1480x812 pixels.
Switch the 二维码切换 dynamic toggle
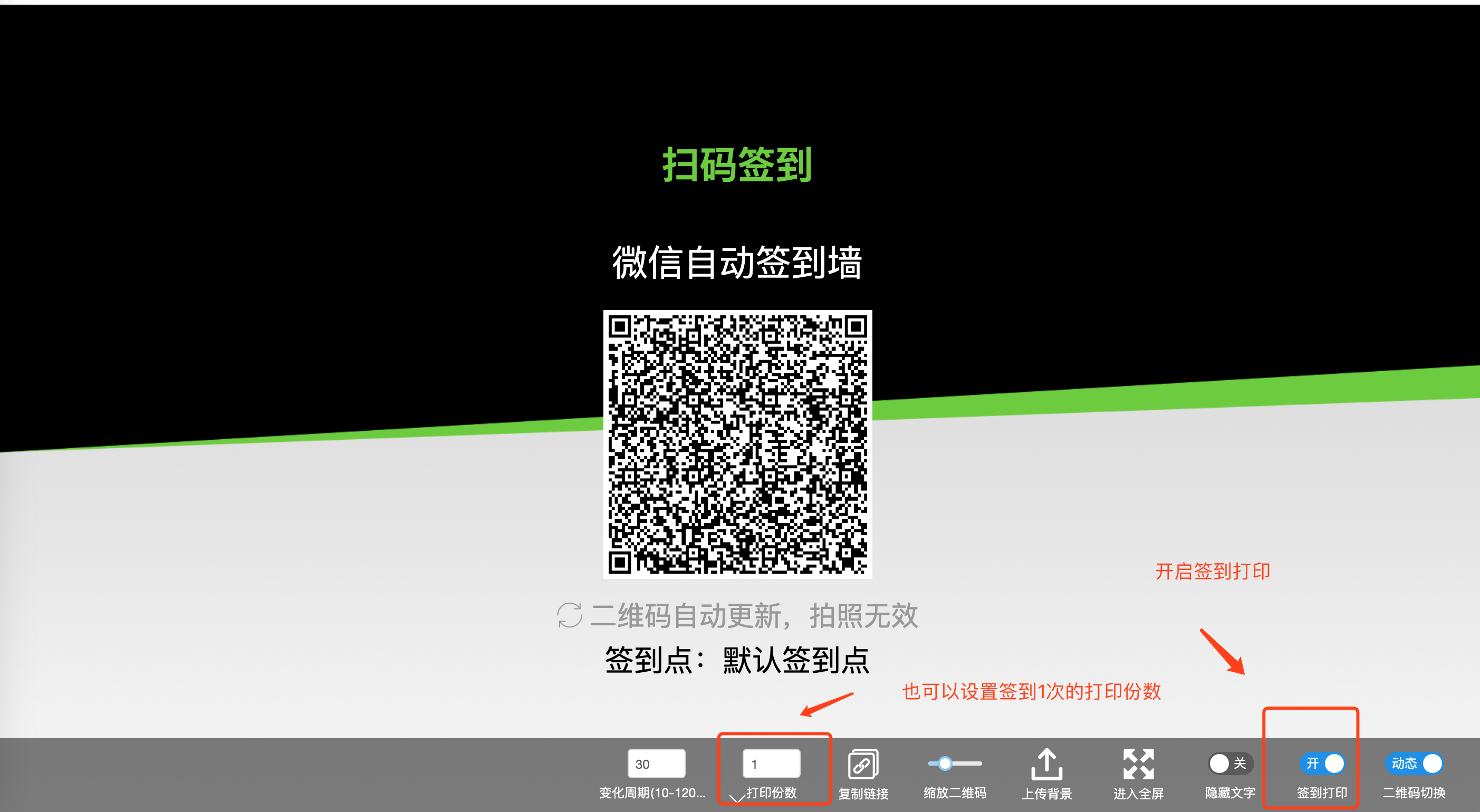[1414, 763]
